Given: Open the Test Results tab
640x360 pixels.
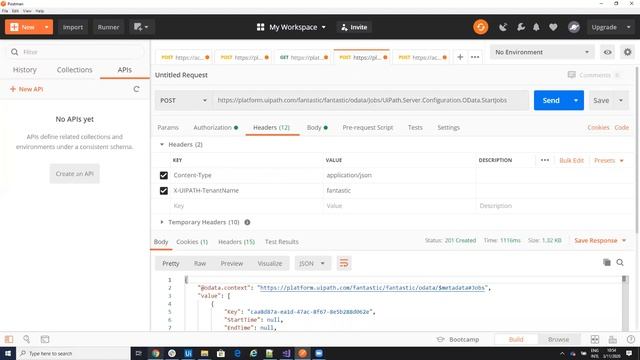Looking at the screenshot, I should tap(282, 242).
